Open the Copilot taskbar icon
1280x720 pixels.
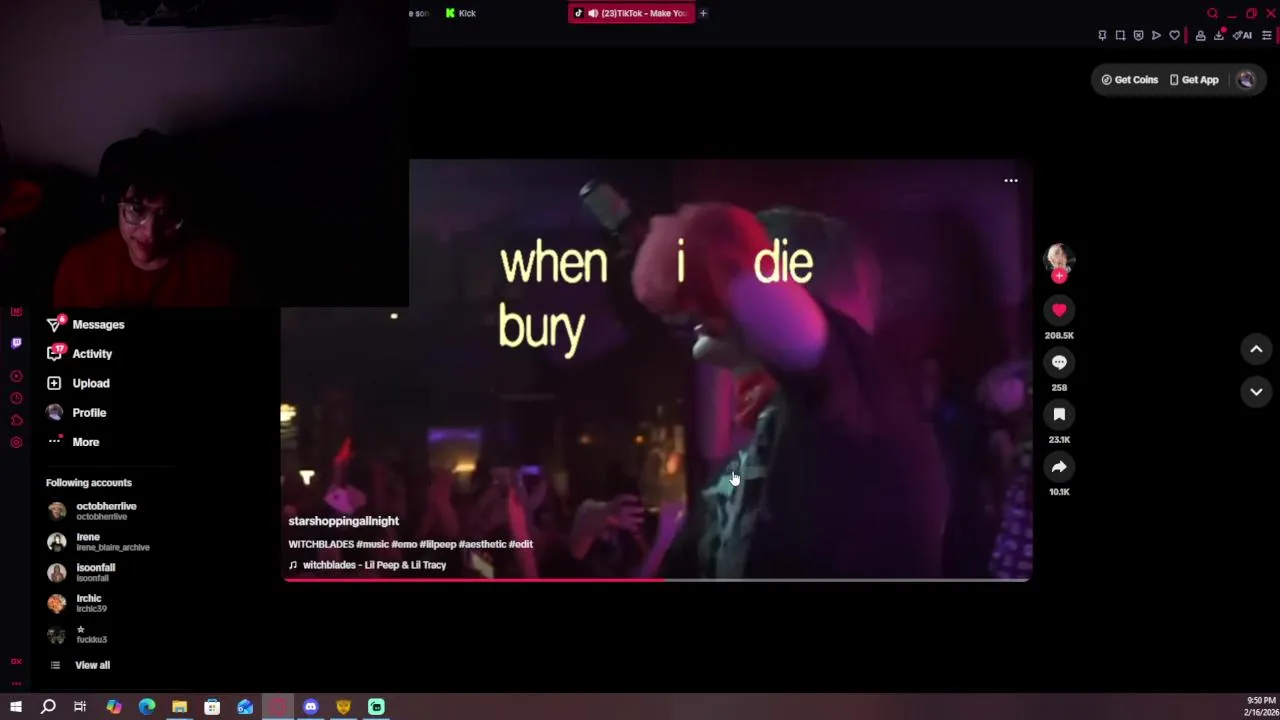pos(114,707)
